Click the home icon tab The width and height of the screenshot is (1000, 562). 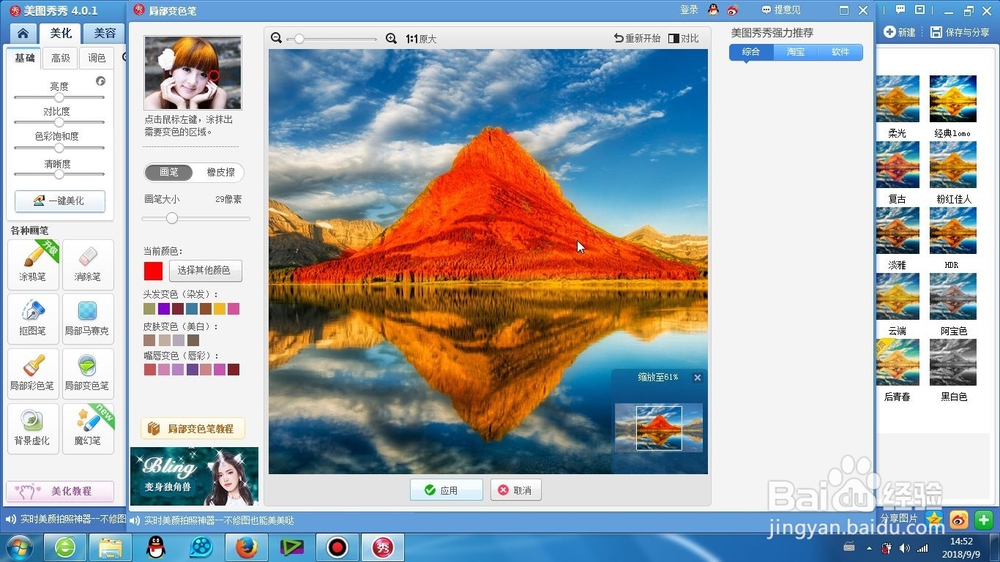tap(23, 33)
